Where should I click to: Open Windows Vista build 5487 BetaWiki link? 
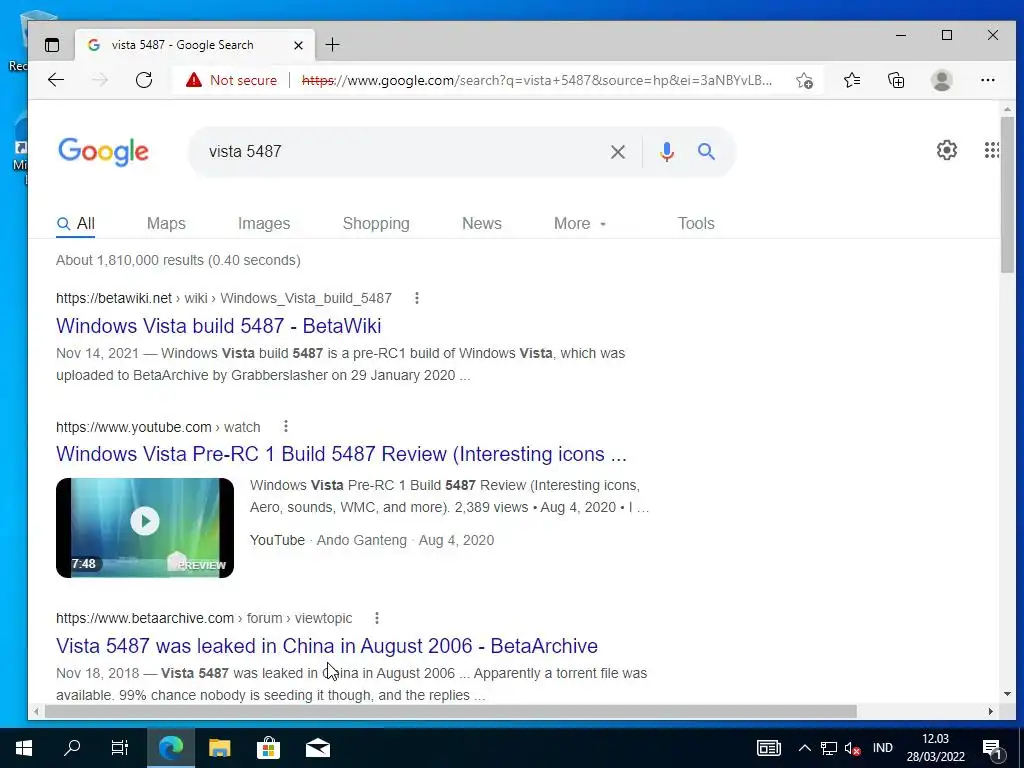219,326
